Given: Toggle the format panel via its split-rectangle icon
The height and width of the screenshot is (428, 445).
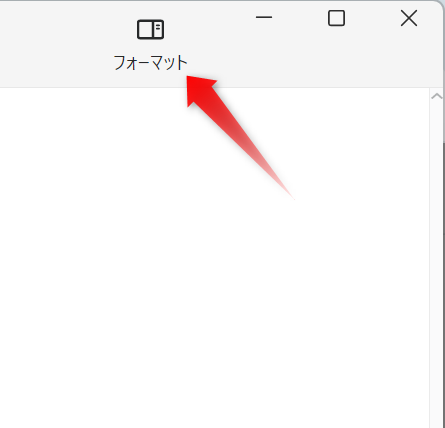Looking at the screenshot, I should click(150, 29).
